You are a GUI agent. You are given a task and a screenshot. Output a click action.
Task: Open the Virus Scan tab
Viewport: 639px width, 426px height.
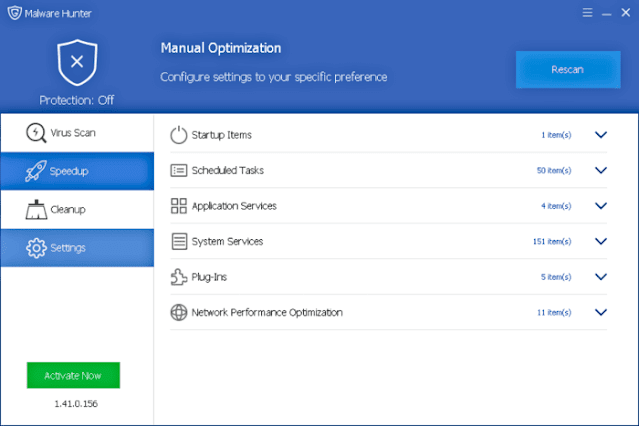tap(77, 133)
